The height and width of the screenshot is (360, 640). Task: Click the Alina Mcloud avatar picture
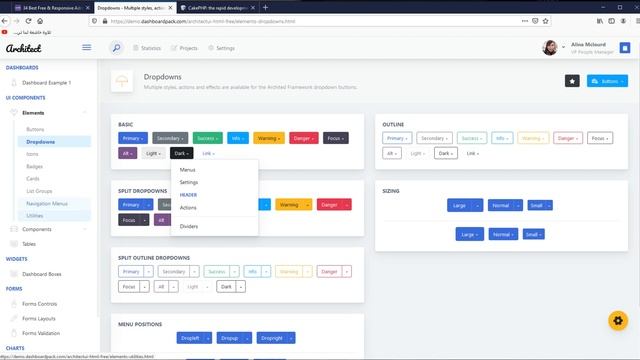coord(550,48)
